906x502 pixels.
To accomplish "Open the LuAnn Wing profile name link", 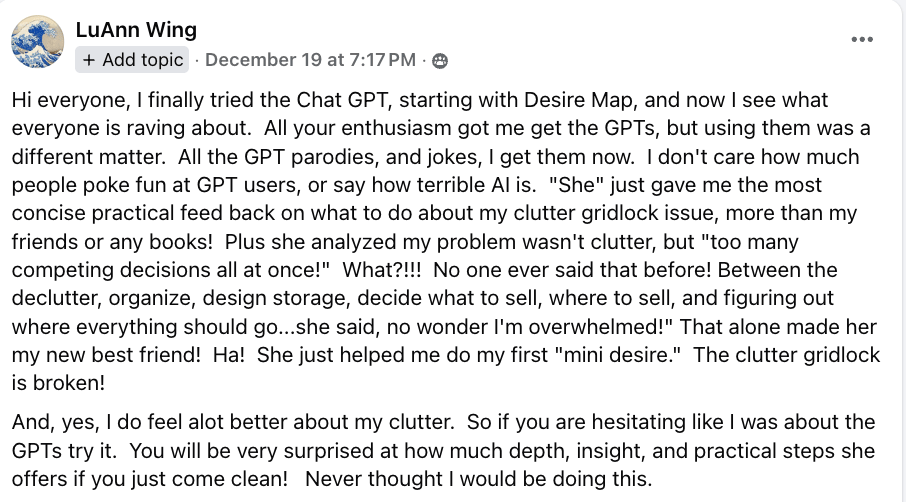I will pos(136,30).
